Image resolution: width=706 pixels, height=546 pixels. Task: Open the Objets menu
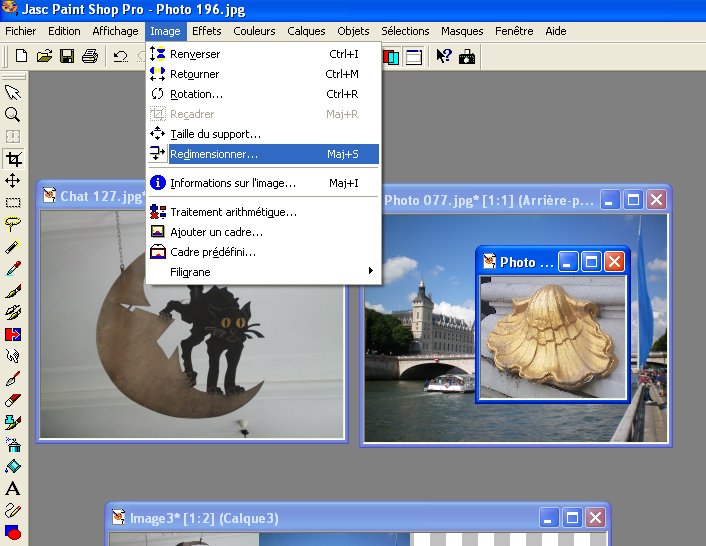353,31
